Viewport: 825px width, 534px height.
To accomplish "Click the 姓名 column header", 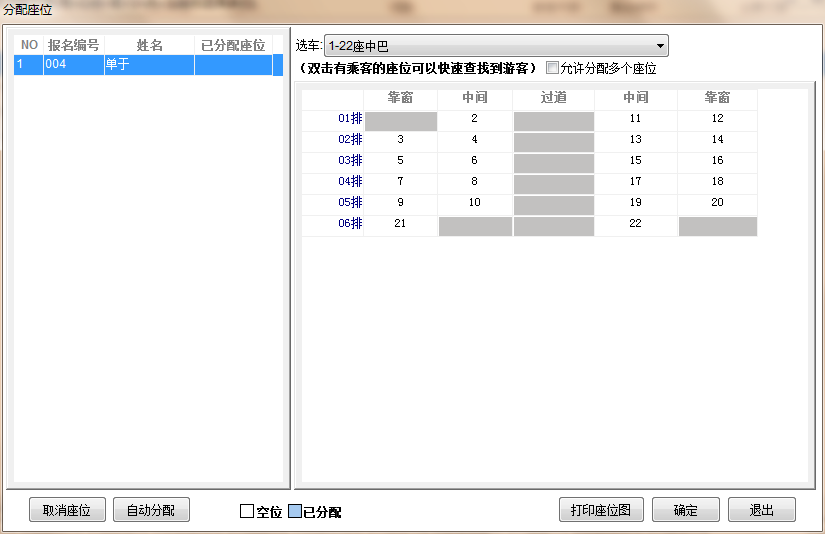I will coord(149,45).
